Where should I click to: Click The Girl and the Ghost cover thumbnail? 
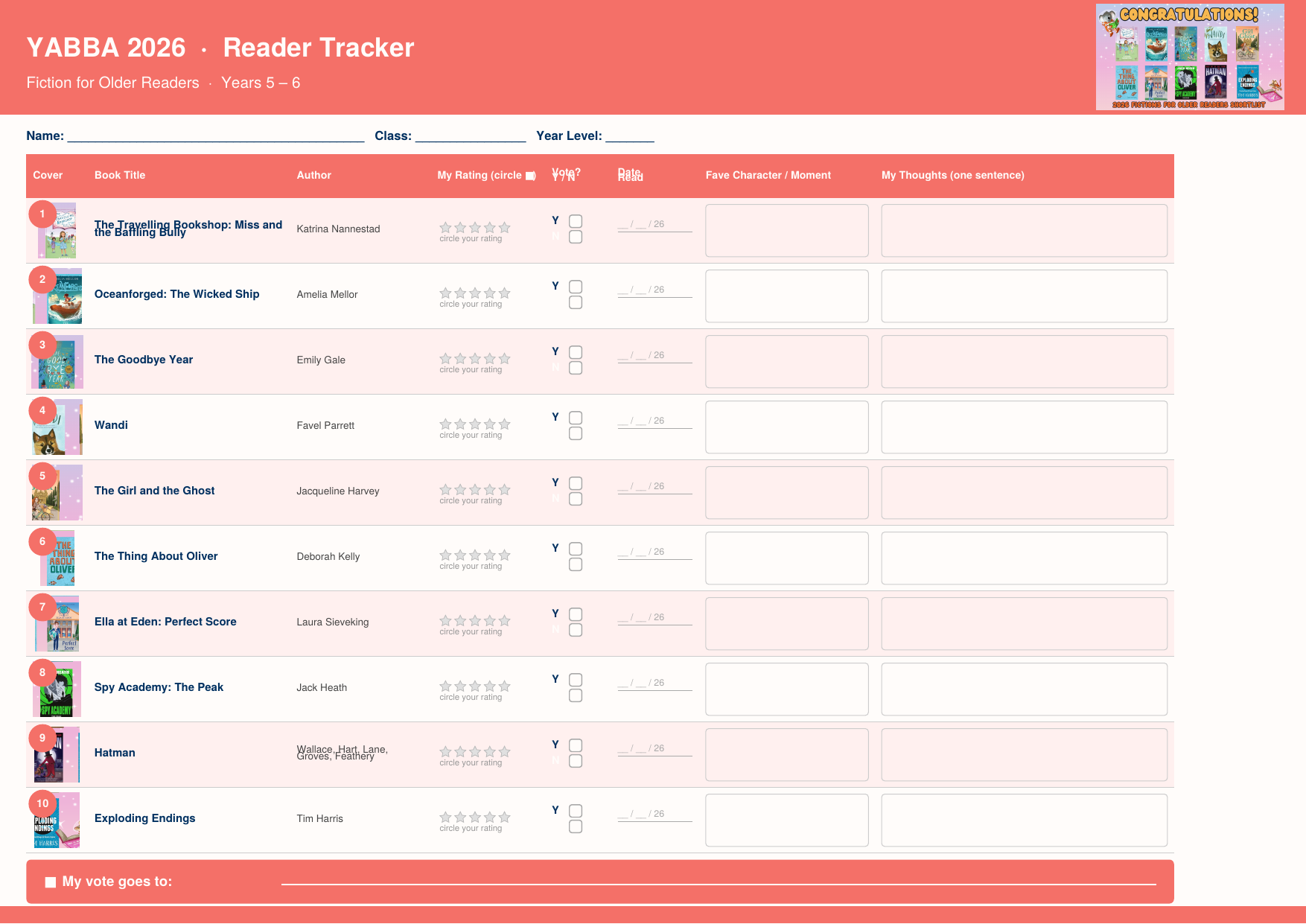(57, 493)
